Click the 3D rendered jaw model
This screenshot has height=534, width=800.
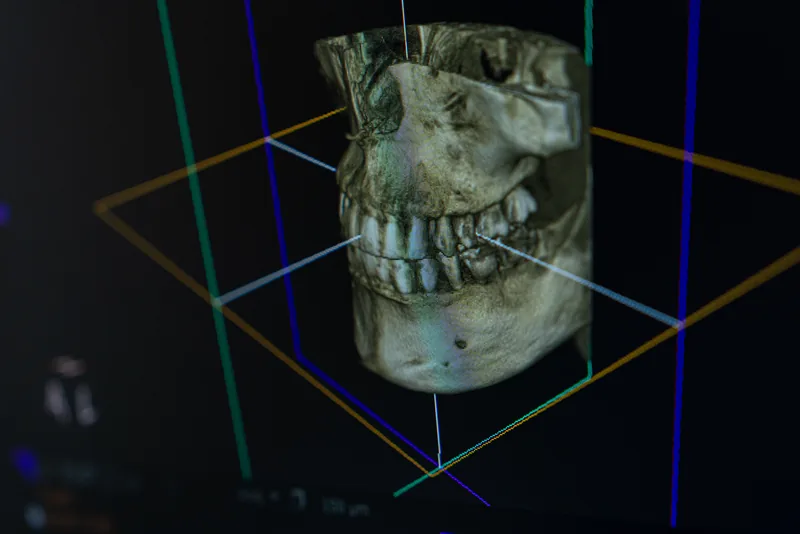pyautogui.click(x=454, y=209)
